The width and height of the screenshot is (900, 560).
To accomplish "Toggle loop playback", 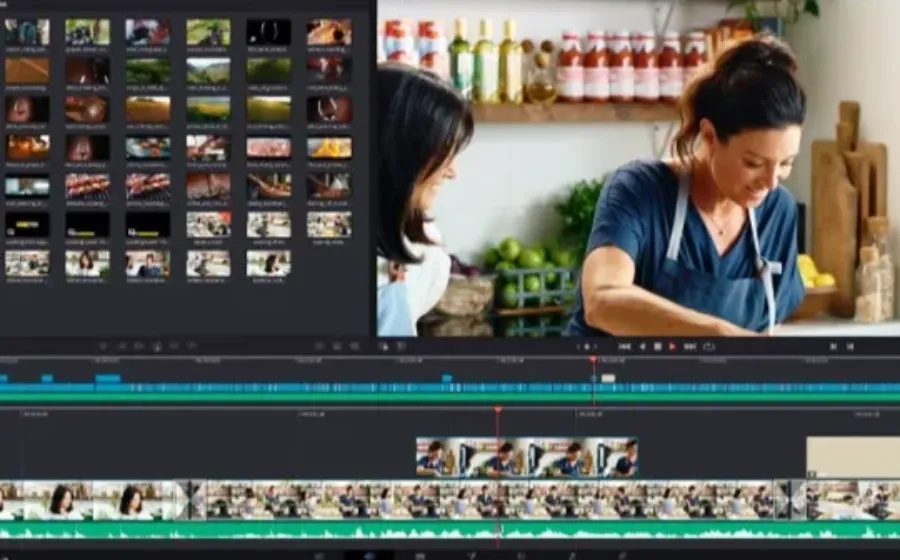I will point(709,347).
